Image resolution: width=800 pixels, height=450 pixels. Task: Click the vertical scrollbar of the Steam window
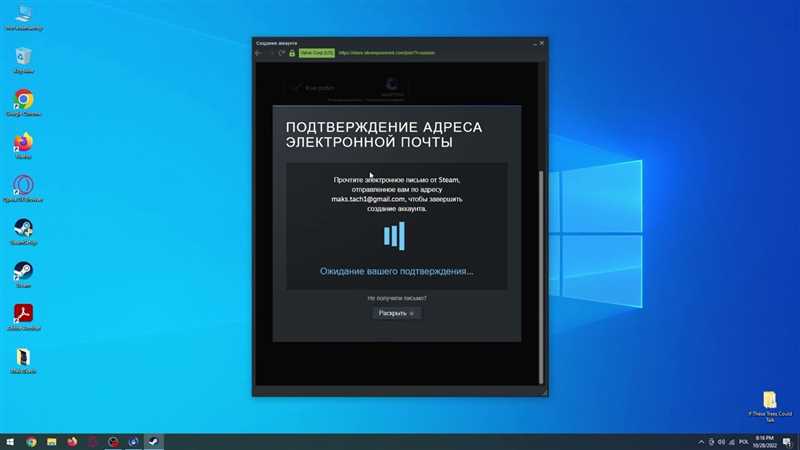click(x=541, y=277)
